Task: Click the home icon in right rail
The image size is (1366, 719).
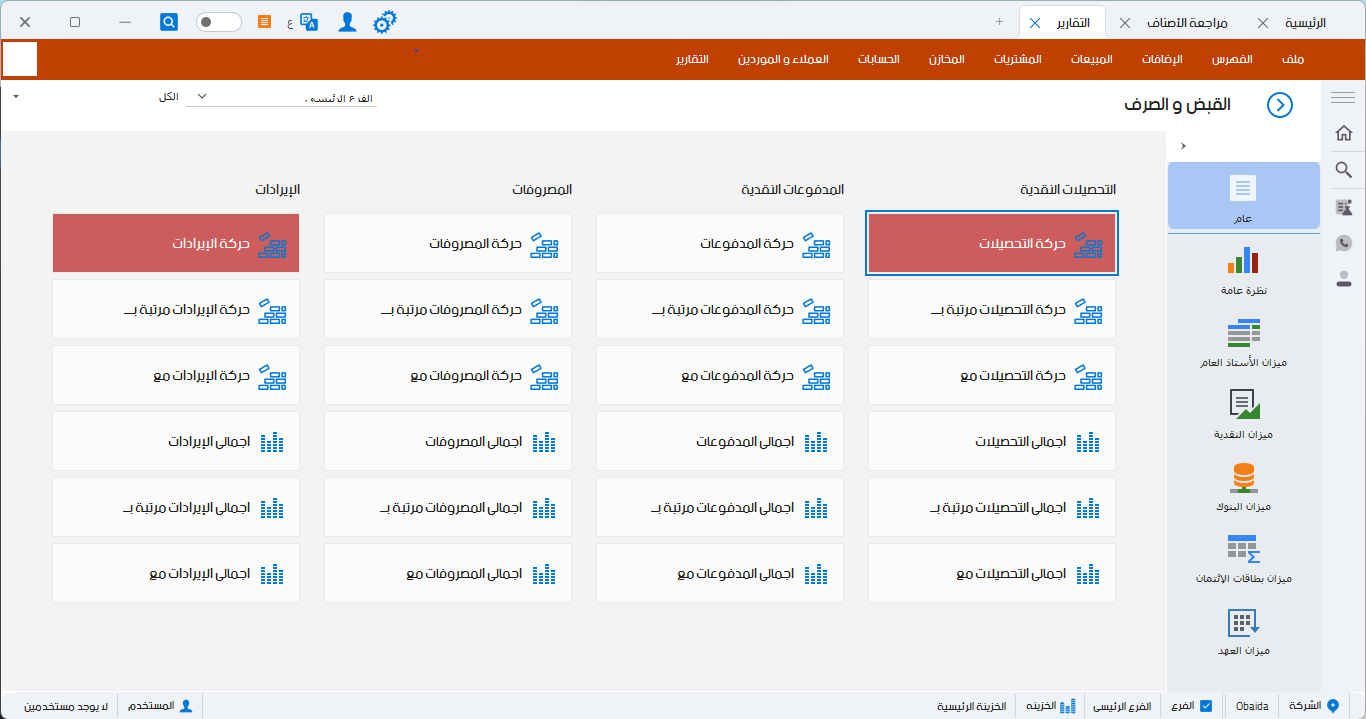Action: click(1344, 133)
